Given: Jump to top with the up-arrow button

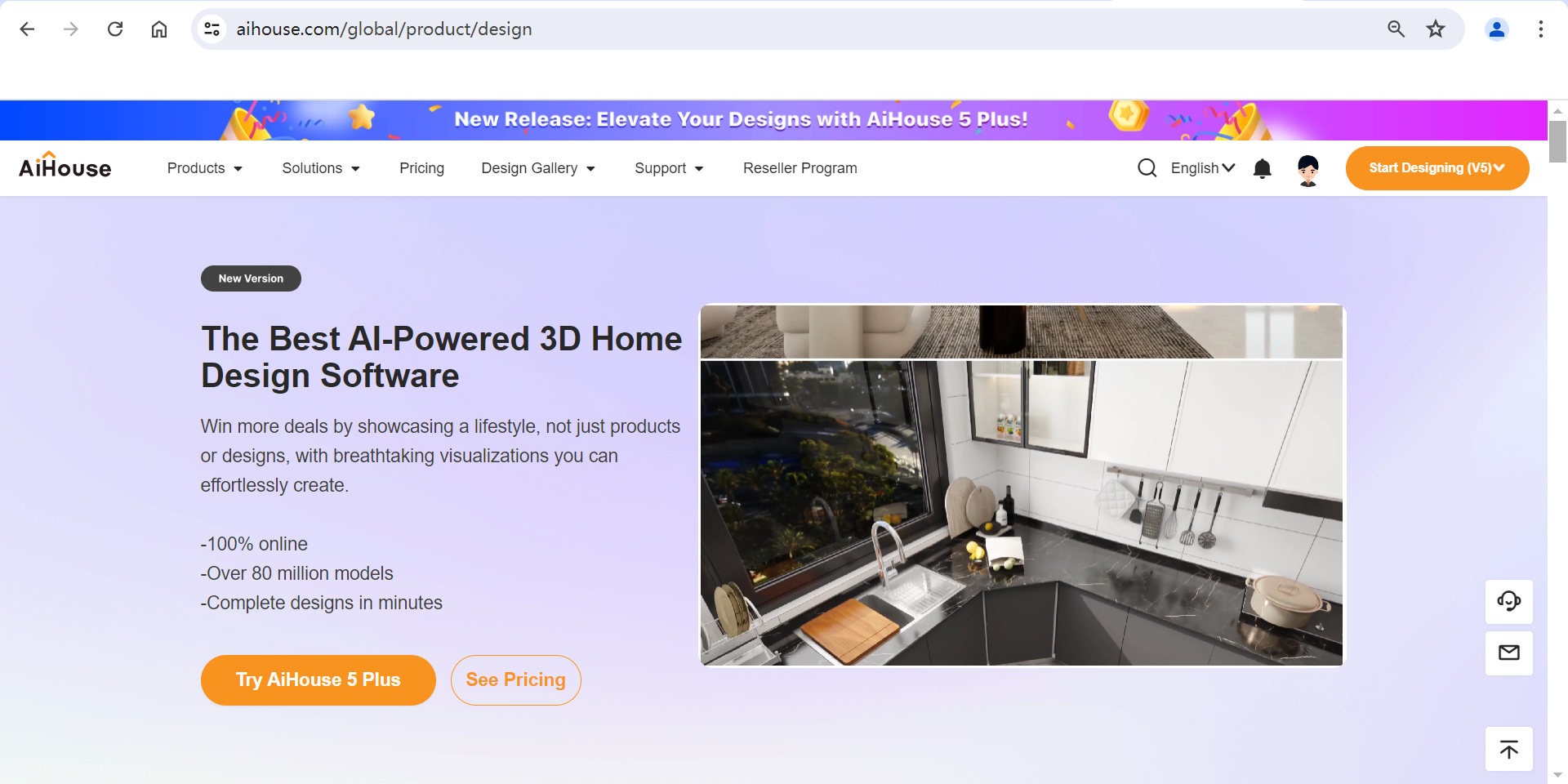Looking at the screenshot, I should tap(1508, 749).
